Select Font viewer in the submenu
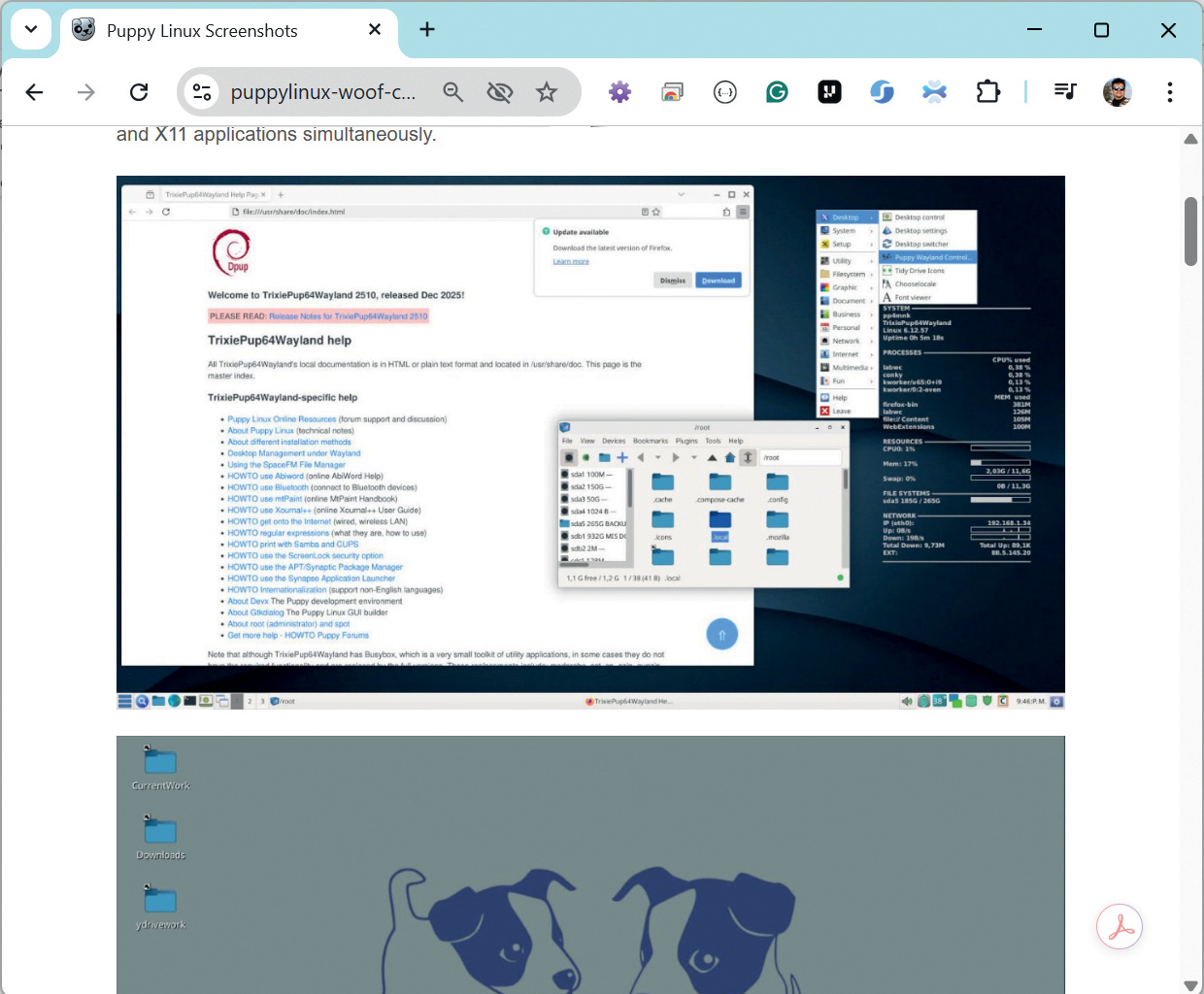Screen dimensions: 1204x994 pos(928,297)
